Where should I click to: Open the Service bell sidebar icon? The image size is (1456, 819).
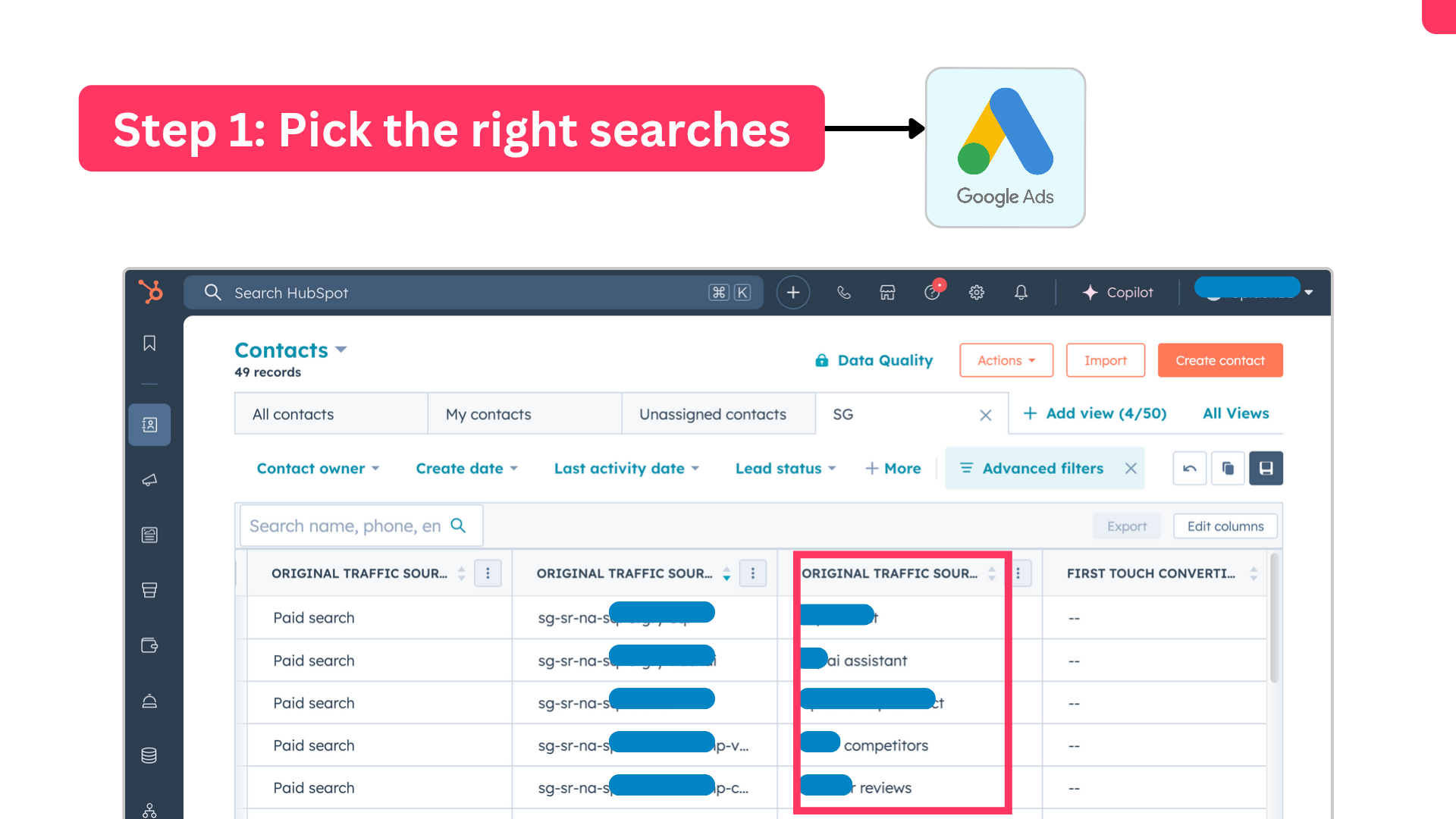(x=149, y=701)
